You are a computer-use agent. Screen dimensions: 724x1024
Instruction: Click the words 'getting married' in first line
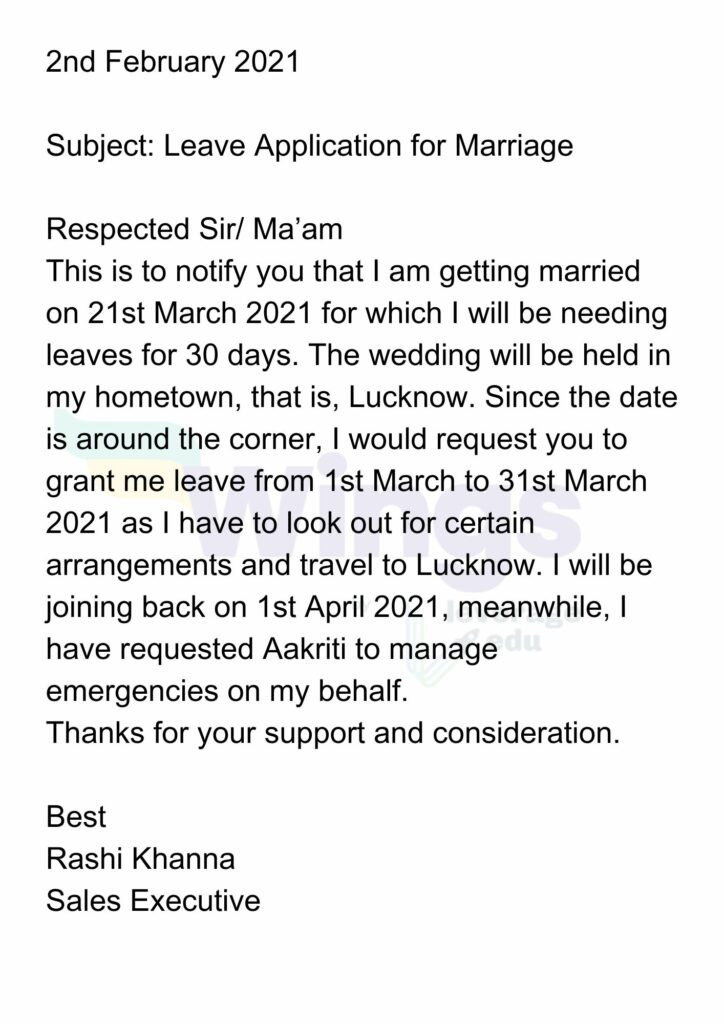click(540, 272)
